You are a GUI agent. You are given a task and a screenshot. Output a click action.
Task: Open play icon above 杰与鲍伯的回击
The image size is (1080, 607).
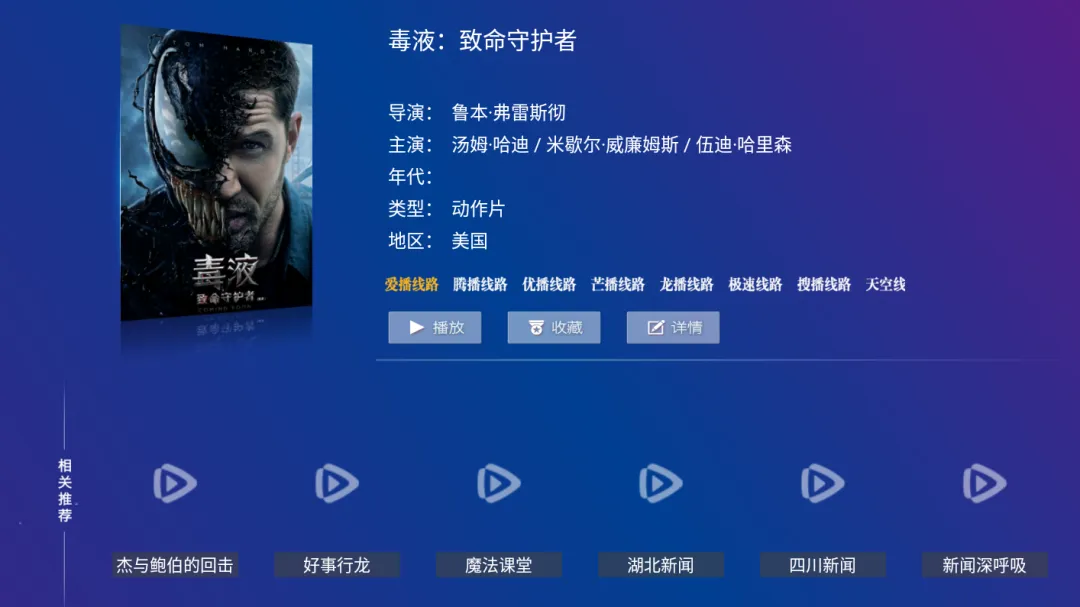(175, 483)
